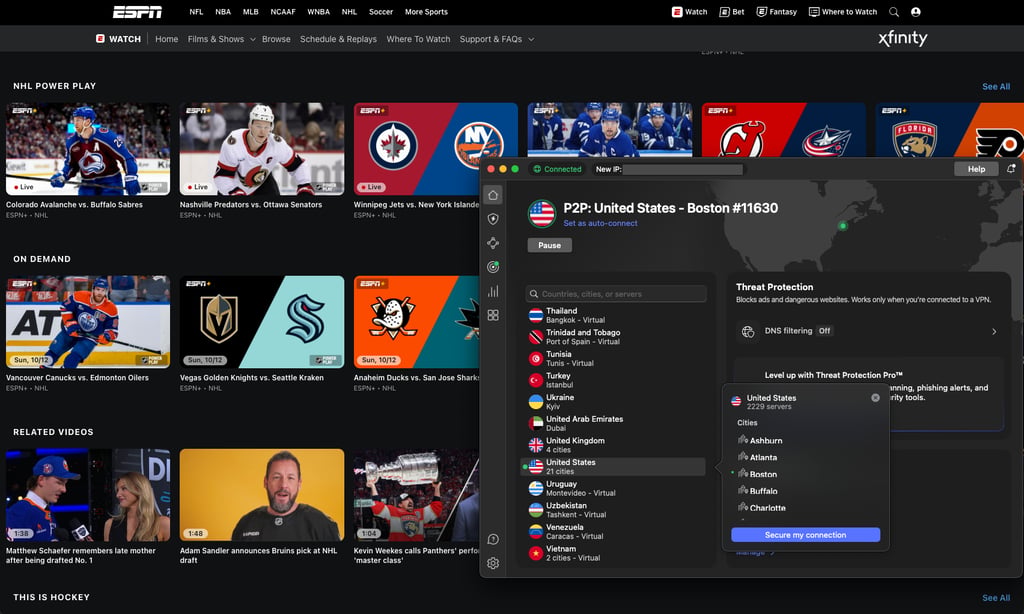The height and width of the screenshot is (614, 1024).
Task: Click the green Connected status badge
Action: click(x=557, y=169)
